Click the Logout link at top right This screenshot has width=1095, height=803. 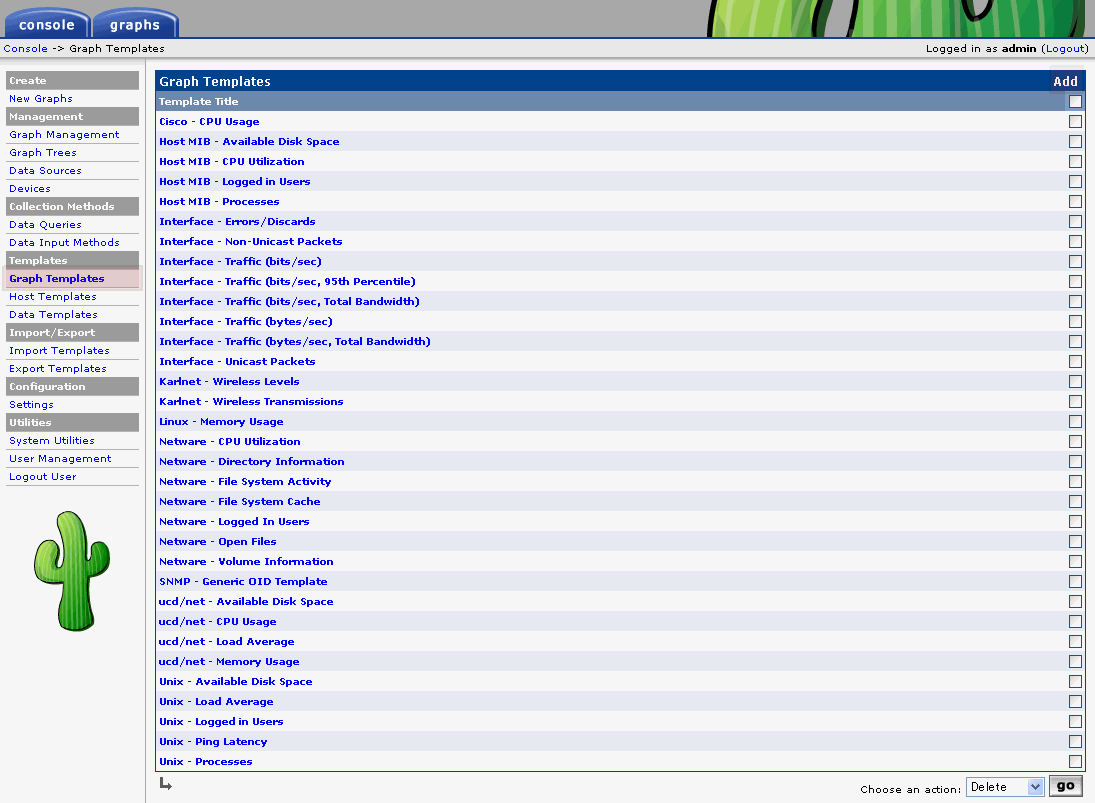tap(1064, 48)
